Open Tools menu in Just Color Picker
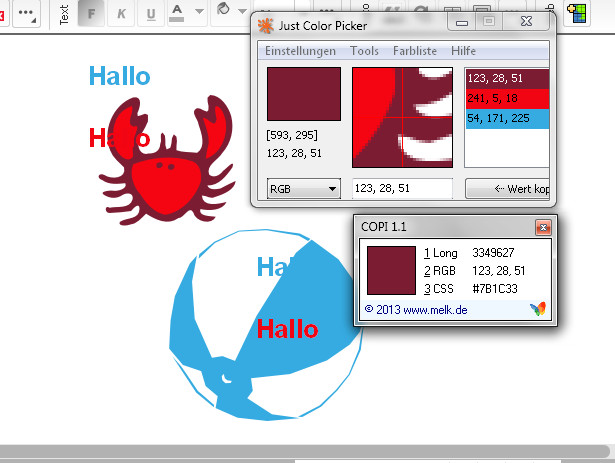Viewport: 615px width, 463px height. click(x=364, y=51)
